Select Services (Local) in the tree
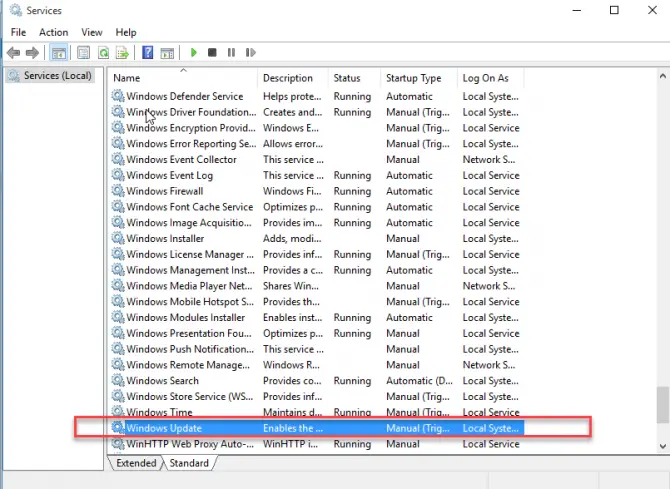This screenshot has height=489, width=670. pyautogui.click(x=50, y=76)
